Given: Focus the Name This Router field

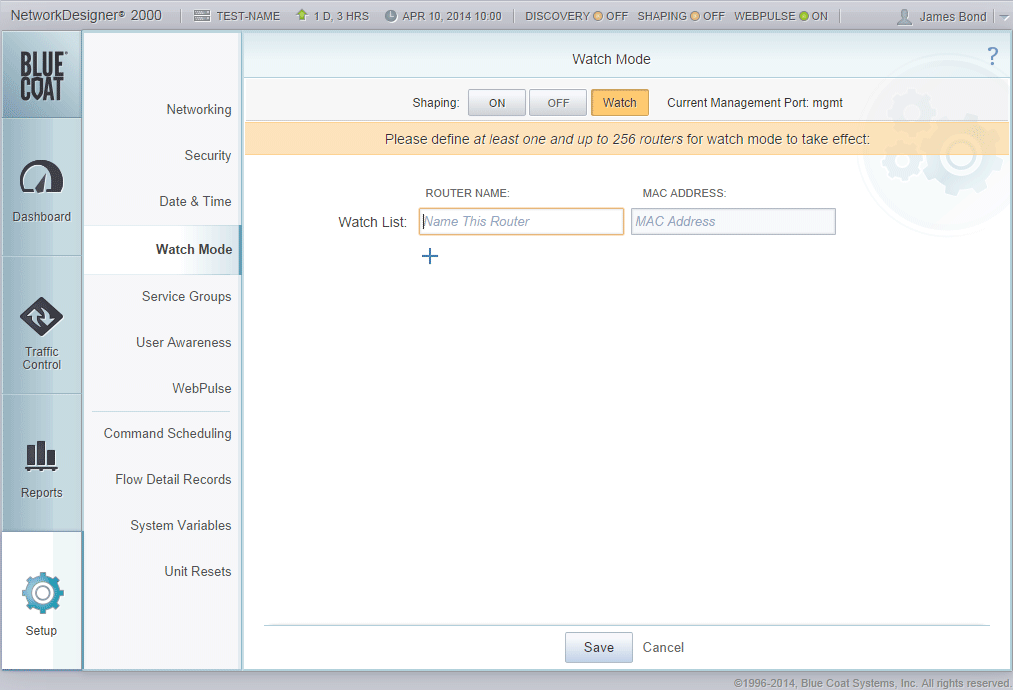Looking at the screenshot, I should point(521,222).
